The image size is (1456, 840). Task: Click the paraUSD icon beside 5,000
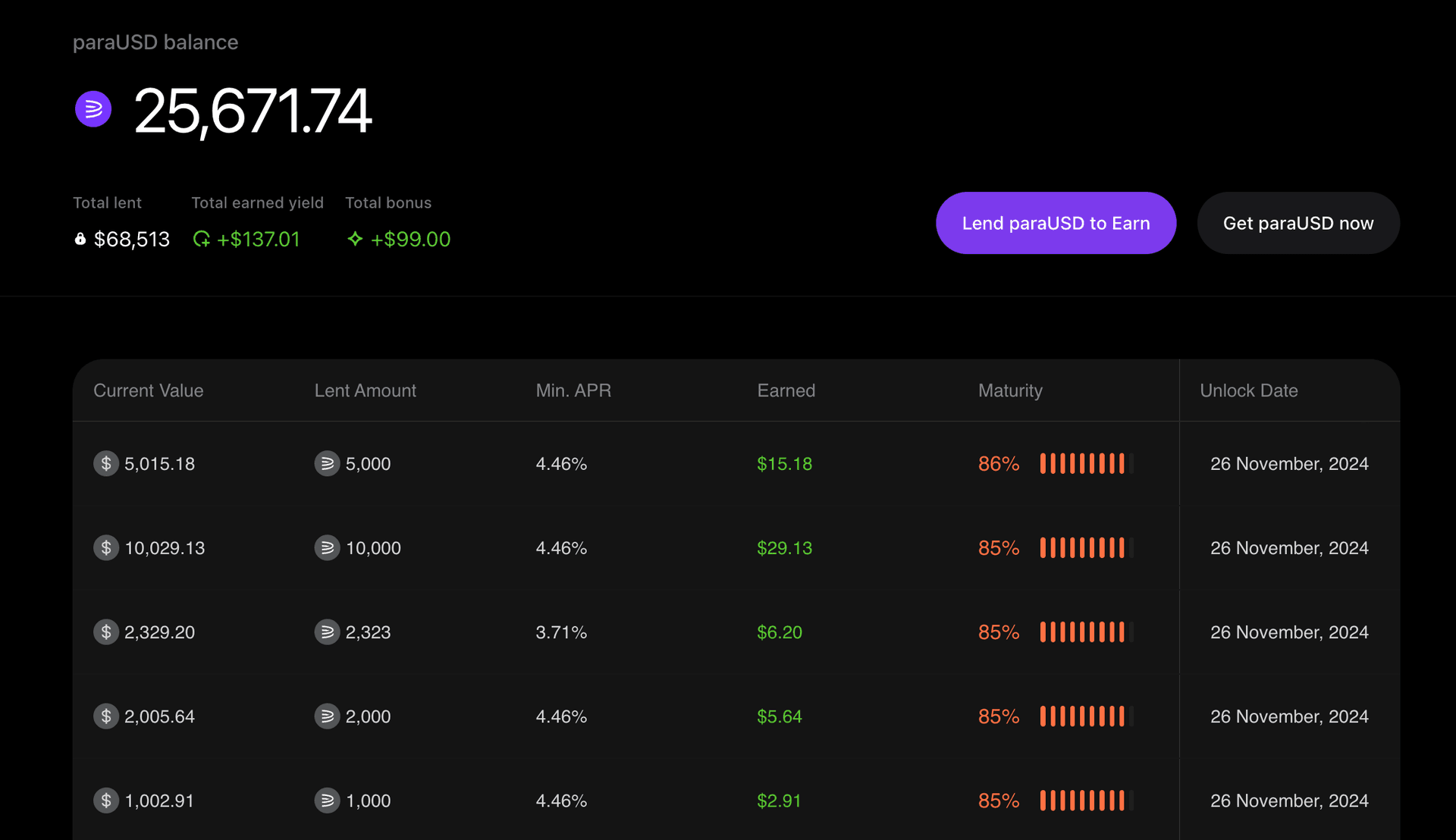[x=327, y=463]
